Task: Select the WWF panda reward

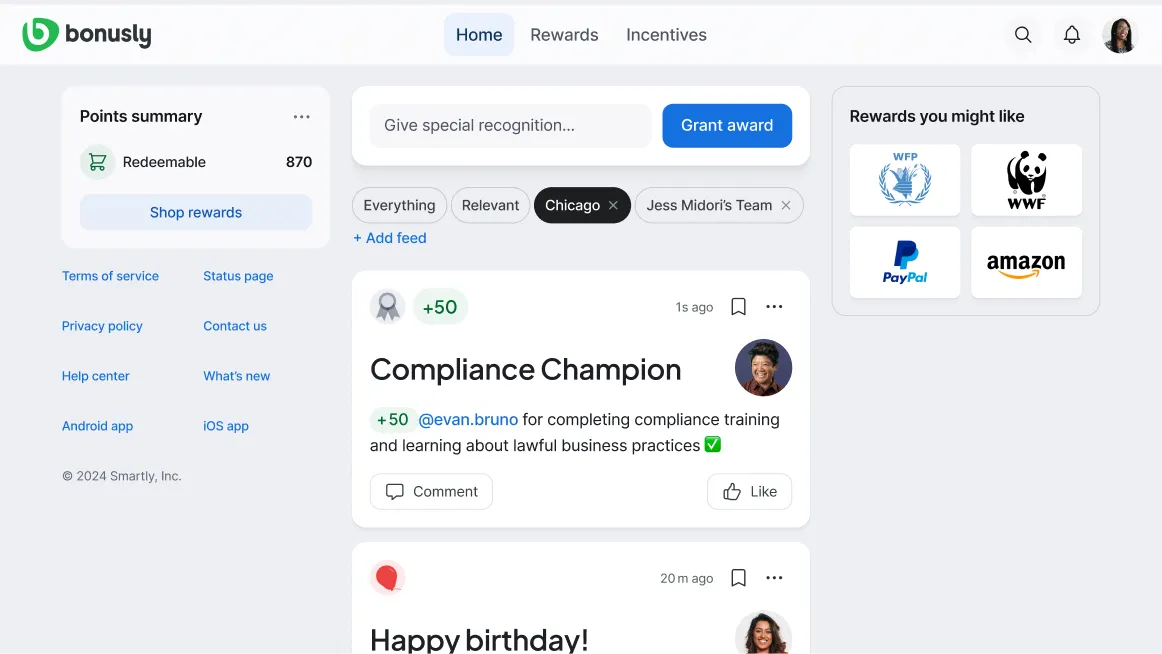Action: click(x=1026, y=180)
